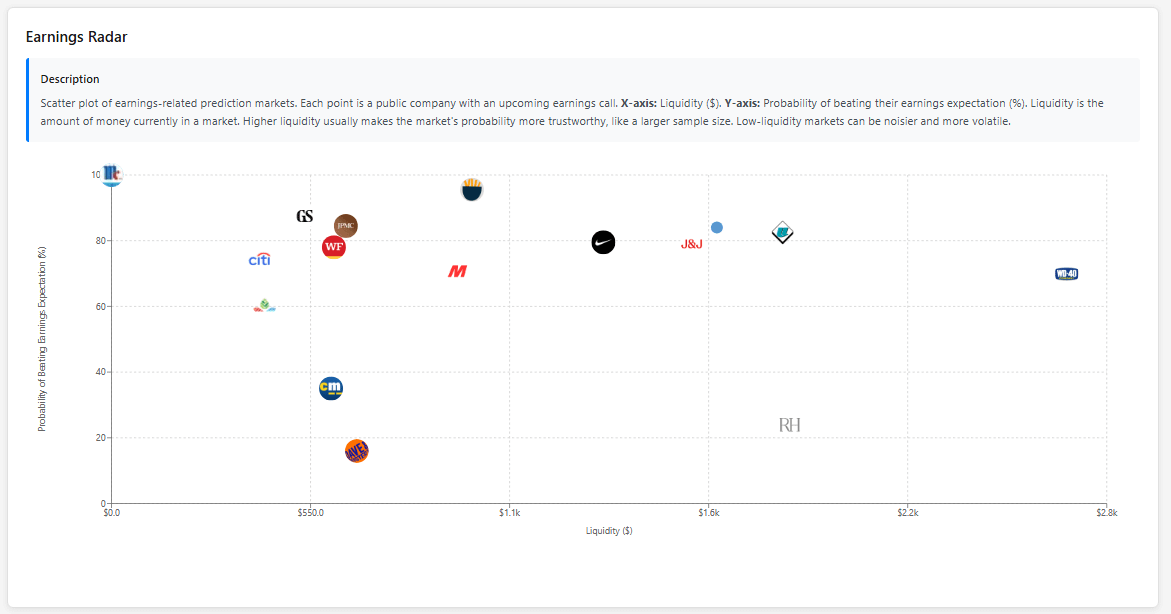Open the Citi logo data point
1171x614 pixels.
pyautogui.click(x=260, y=260)
